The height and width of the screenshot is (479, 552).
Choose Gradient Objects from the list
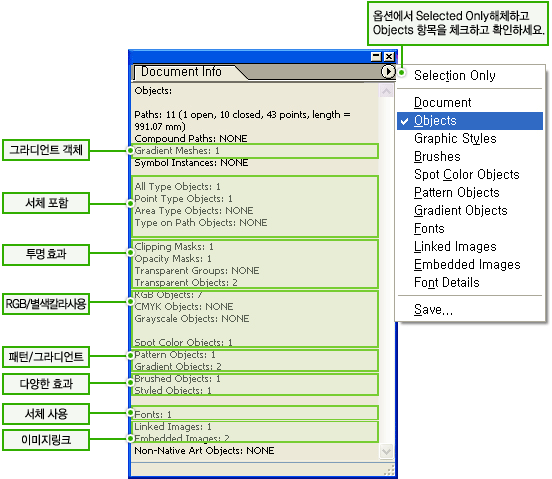tap(460, 210)
